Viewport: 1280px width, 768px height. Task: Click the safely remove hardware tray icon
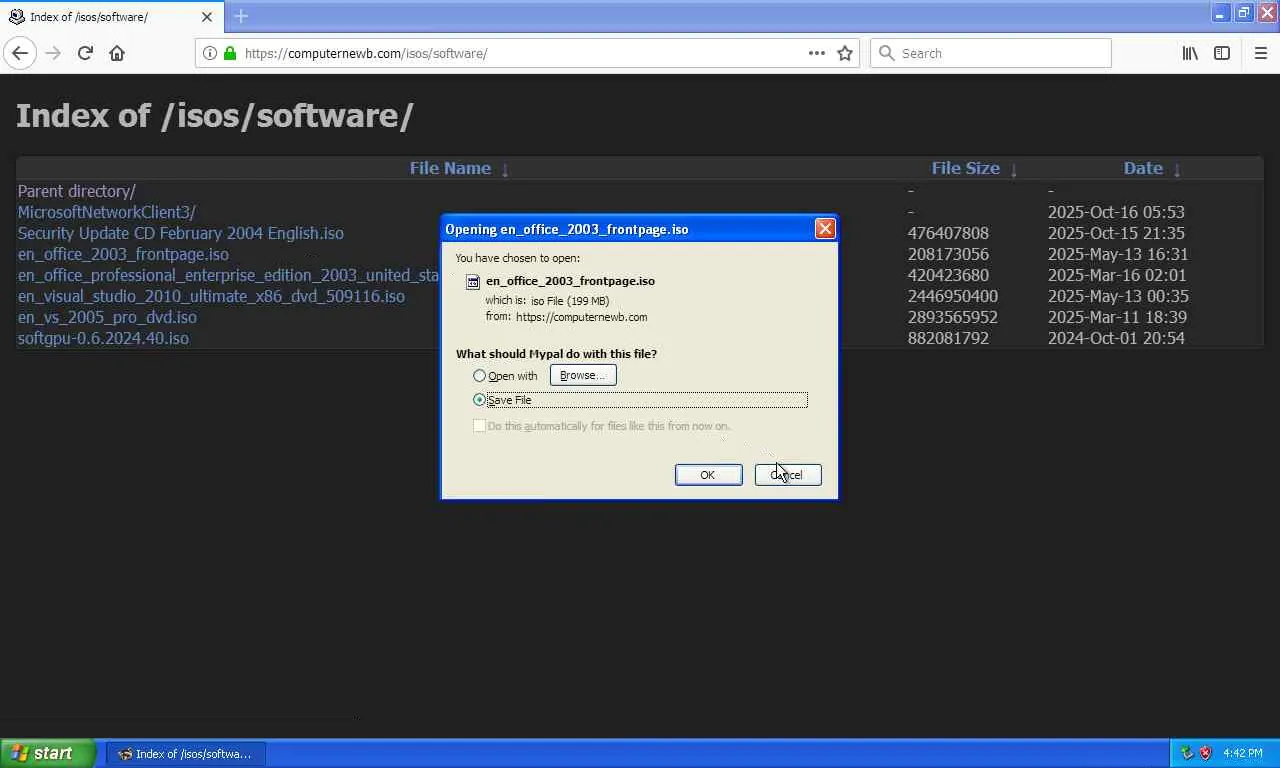(x=1187, y=753)
